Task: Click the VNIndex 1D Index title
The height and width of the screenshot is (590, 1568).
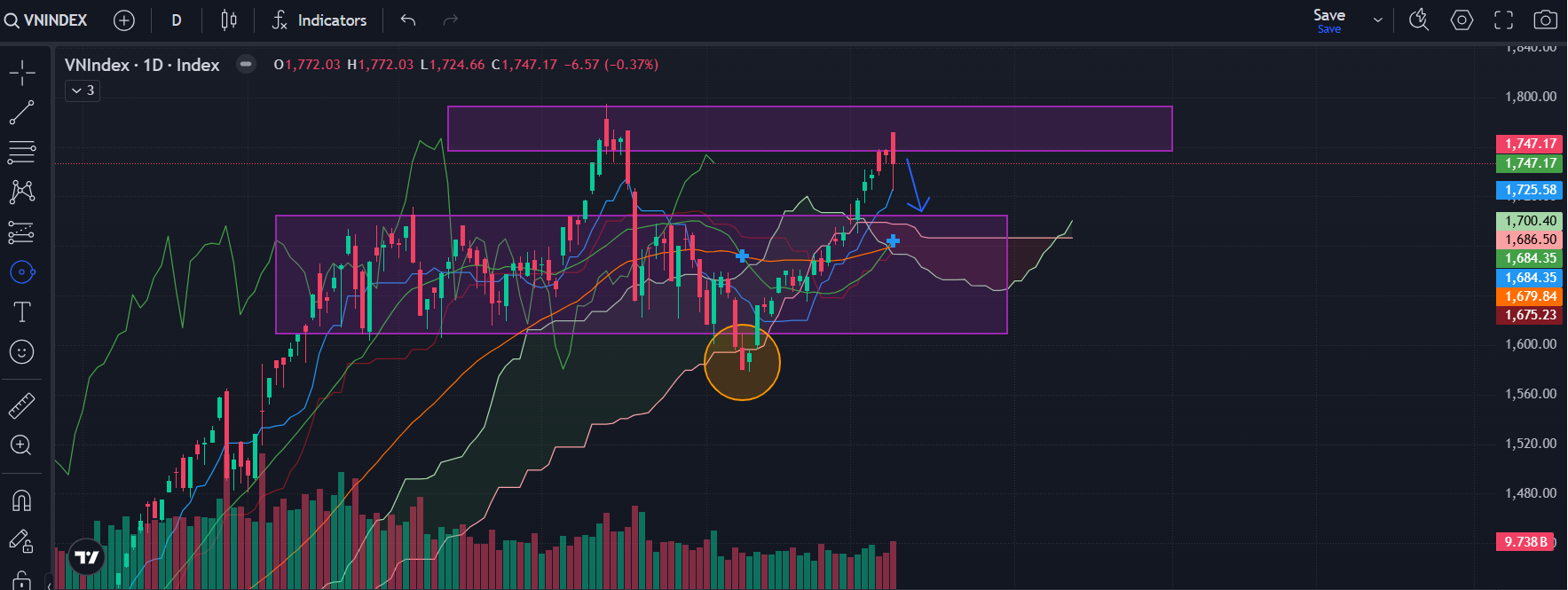Action: tap(142, 65)
